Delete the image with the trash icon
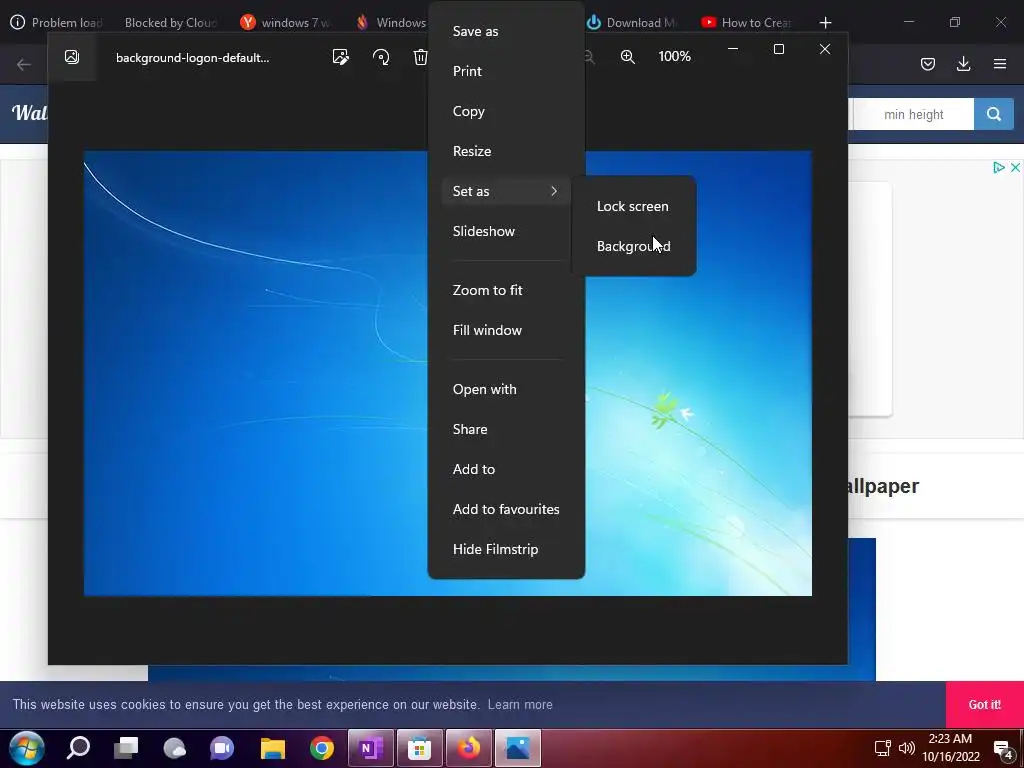 [x=421, y=57]
